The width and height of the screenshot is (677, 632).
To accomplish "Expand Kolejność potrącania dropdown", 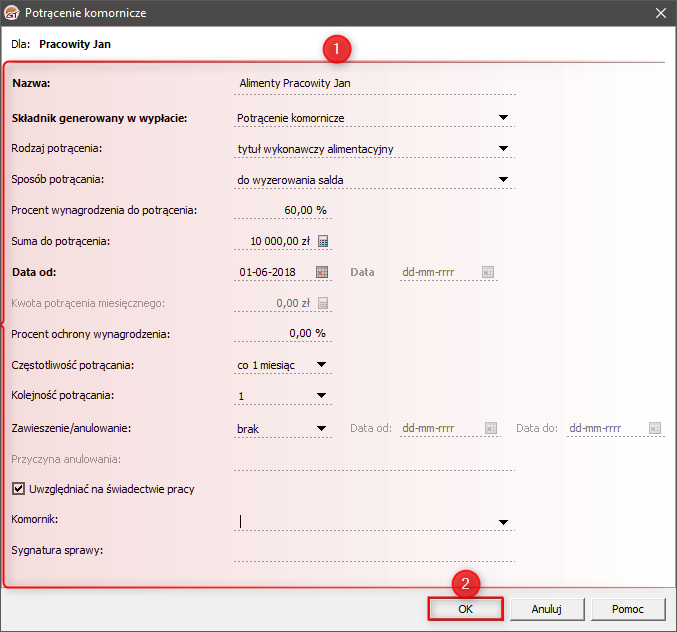I will 321,395.
